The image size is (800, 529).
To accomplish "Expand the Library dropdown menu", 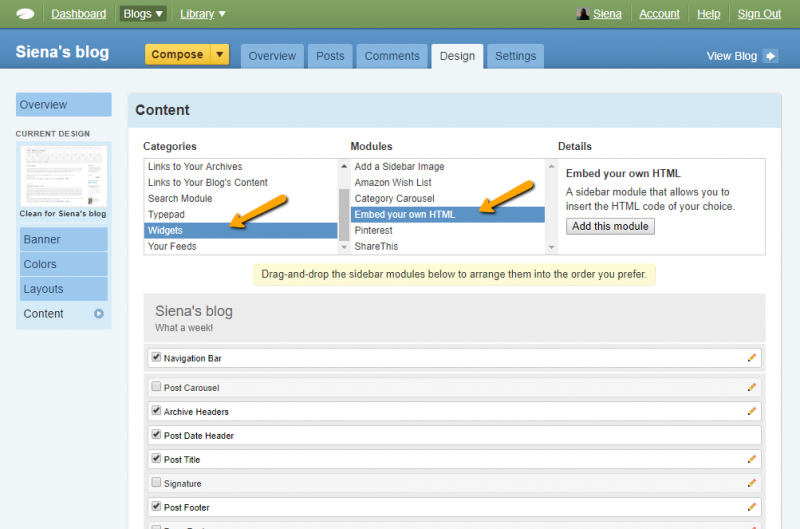I will pyautogui.click(x=203, y=14).
